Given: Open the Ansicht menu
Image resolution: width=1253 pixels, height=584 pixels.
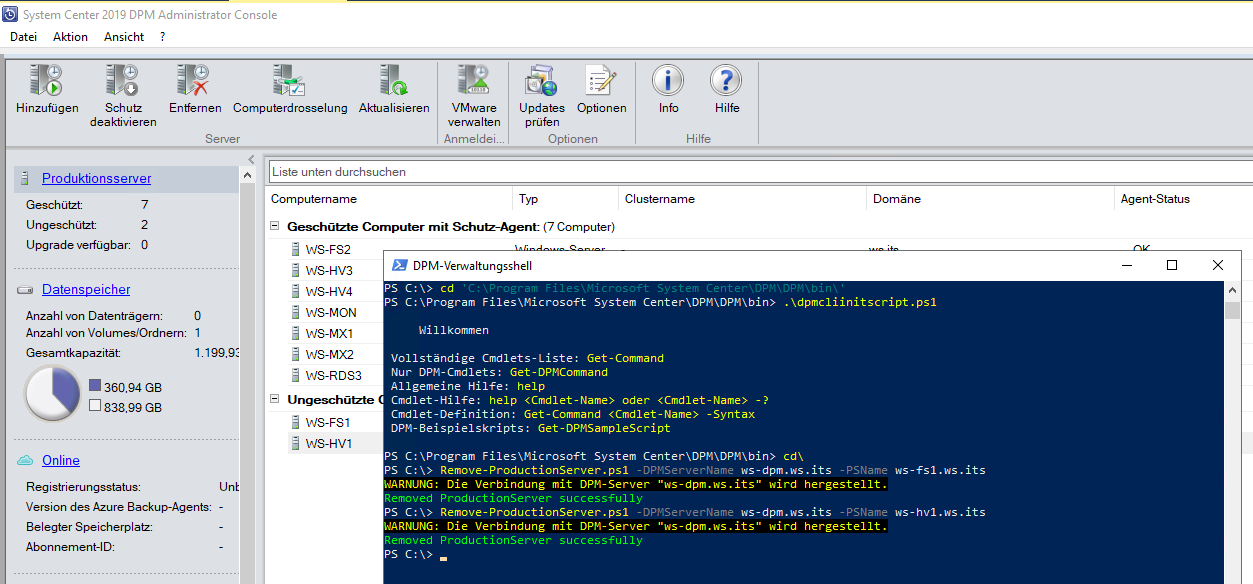Looking at the screenshot, I should point(124,37).
